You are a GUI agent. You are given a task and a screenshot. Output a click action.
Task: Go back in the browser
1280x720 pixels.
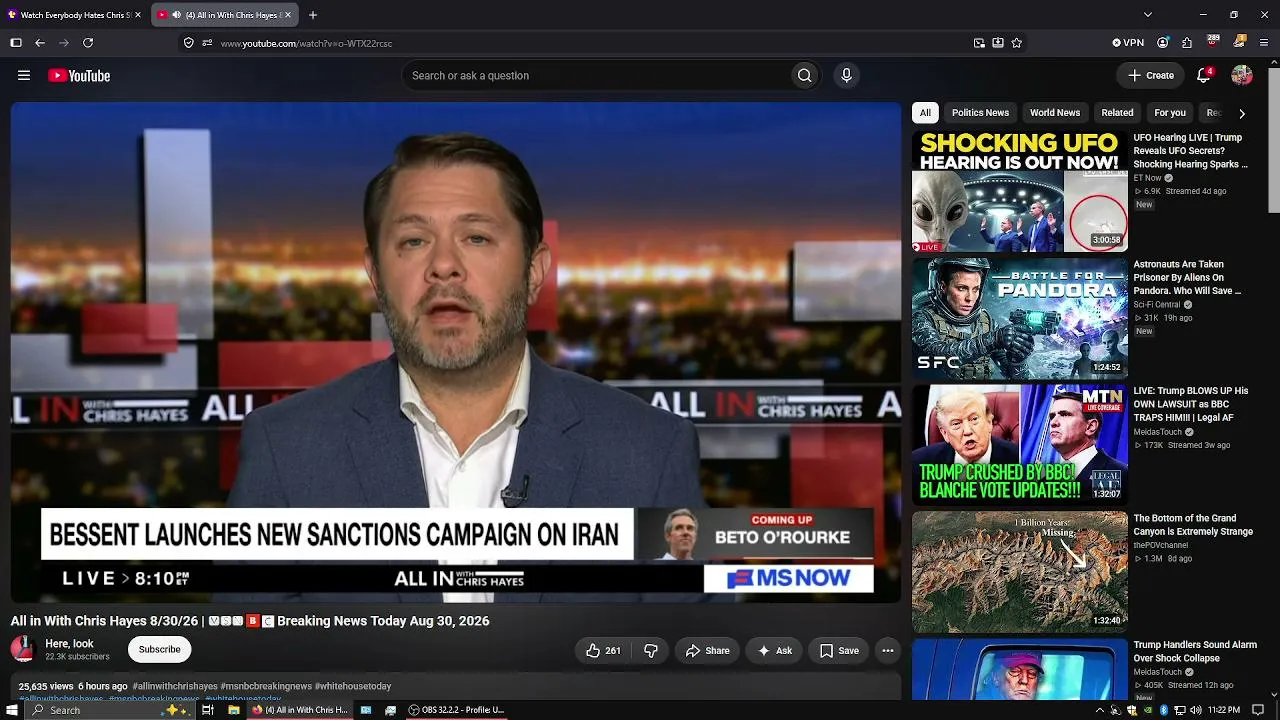pyautogui.click(x=40, y=43)
